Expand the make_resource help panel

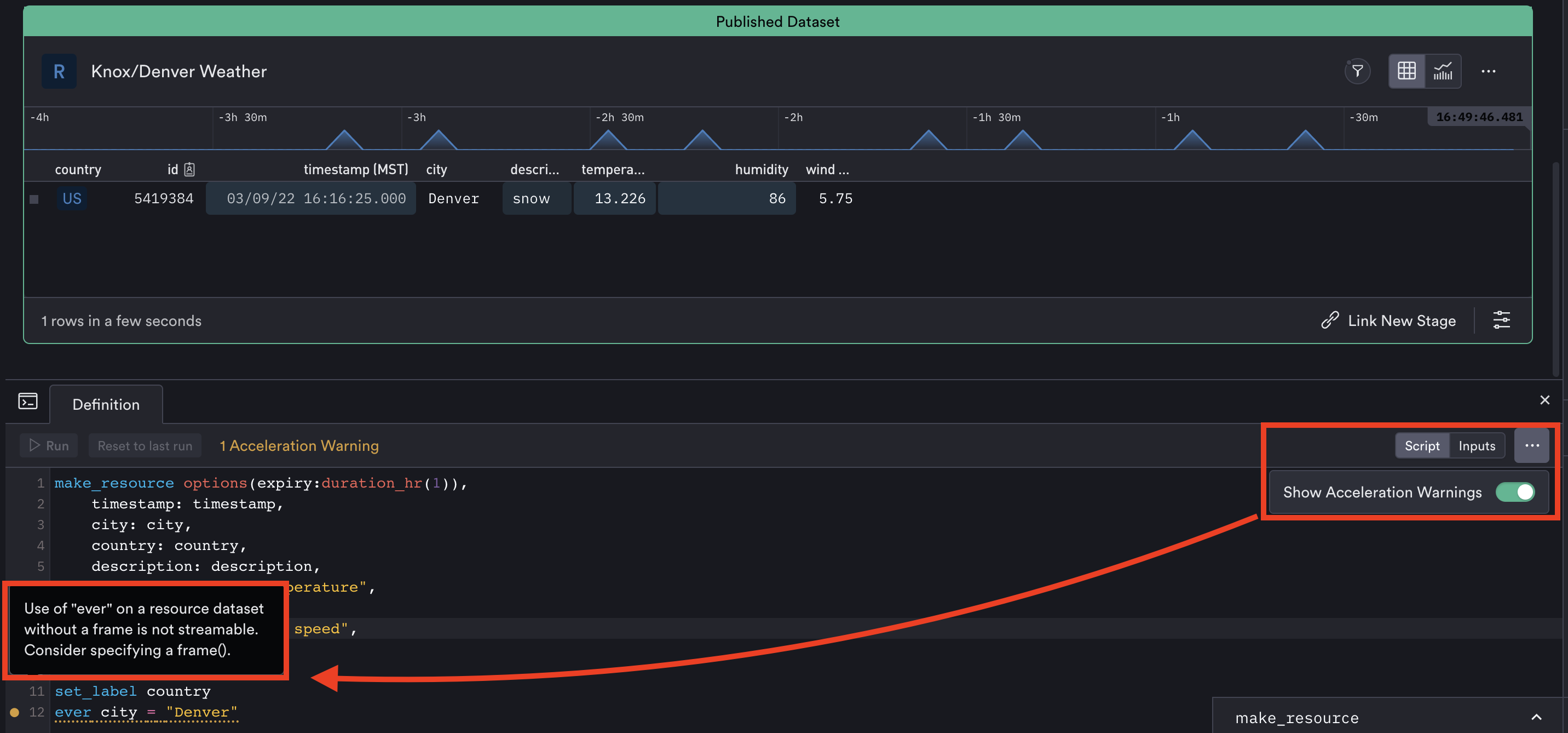(1536, 717)
